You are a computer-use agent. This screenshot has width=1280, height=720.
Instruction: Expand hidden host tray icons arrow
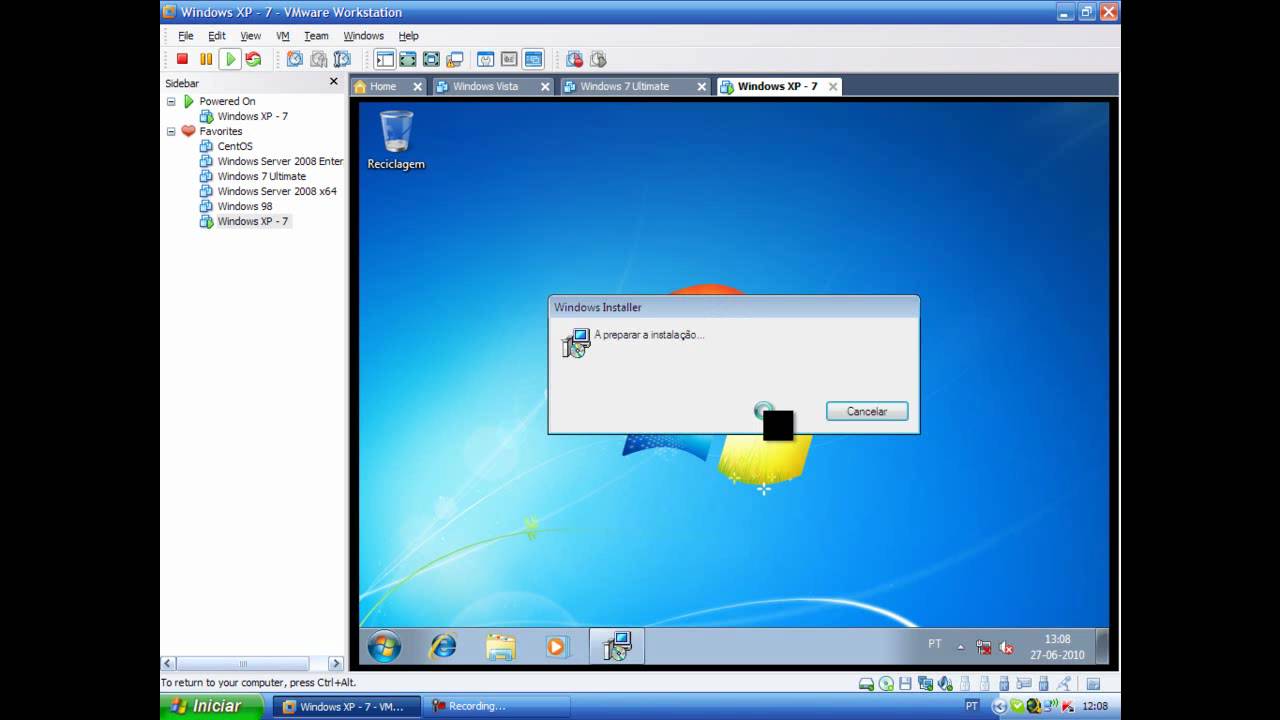[x=999, y=706]
